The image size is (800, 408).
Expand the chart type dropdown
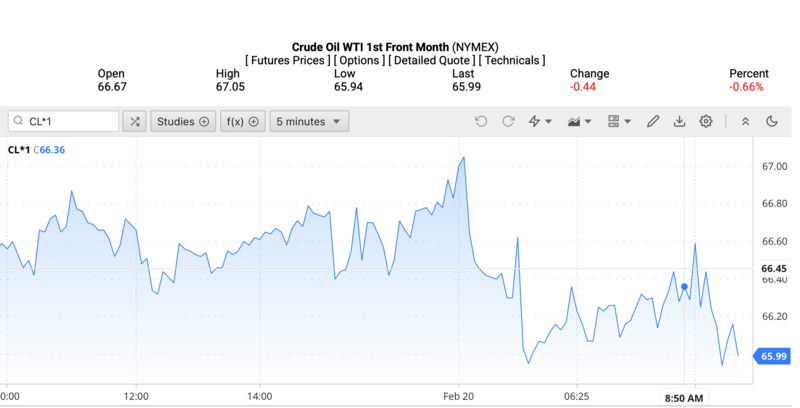pos(579,122)
